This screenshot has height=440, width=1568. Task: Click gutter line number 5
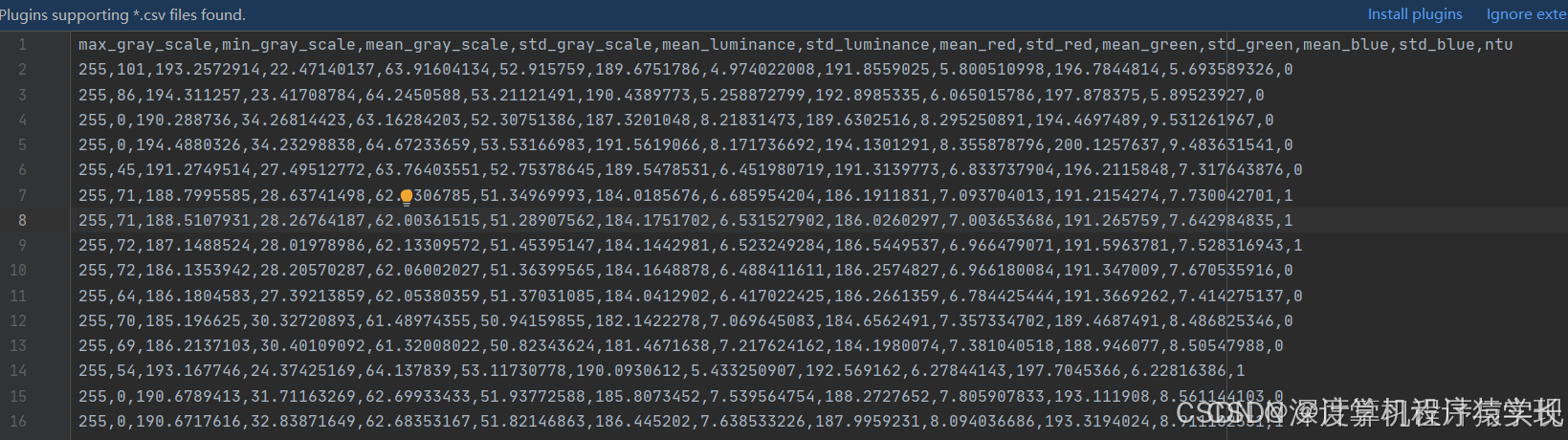pos(22,144)
